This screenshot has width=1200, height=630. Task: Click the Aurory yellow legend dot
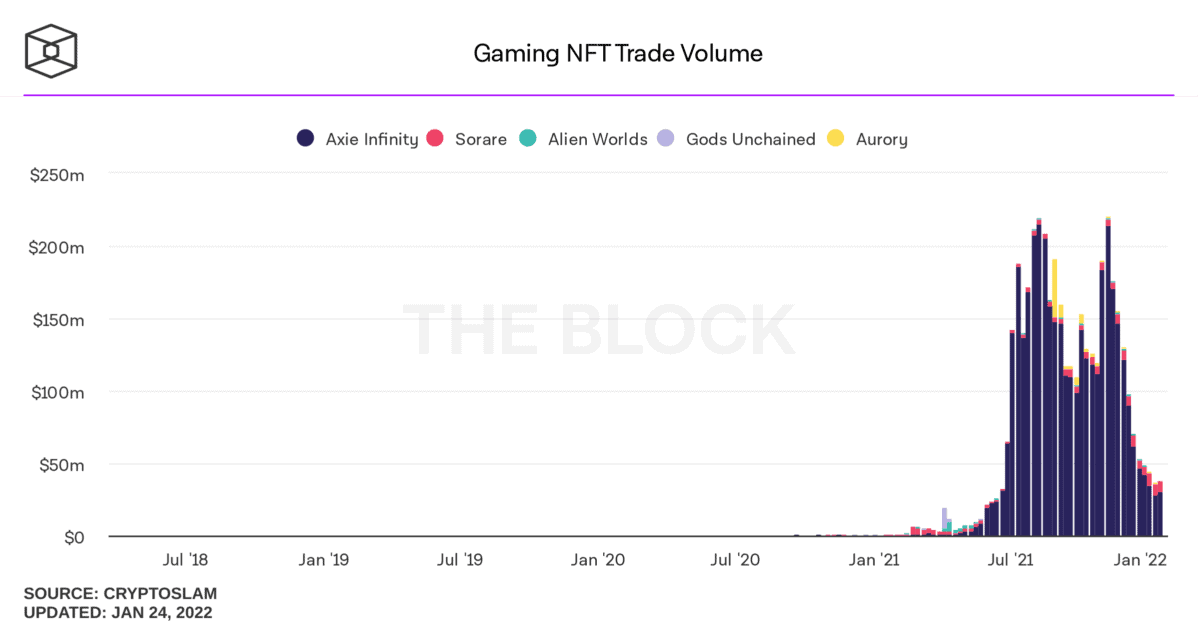click(836, 139)
